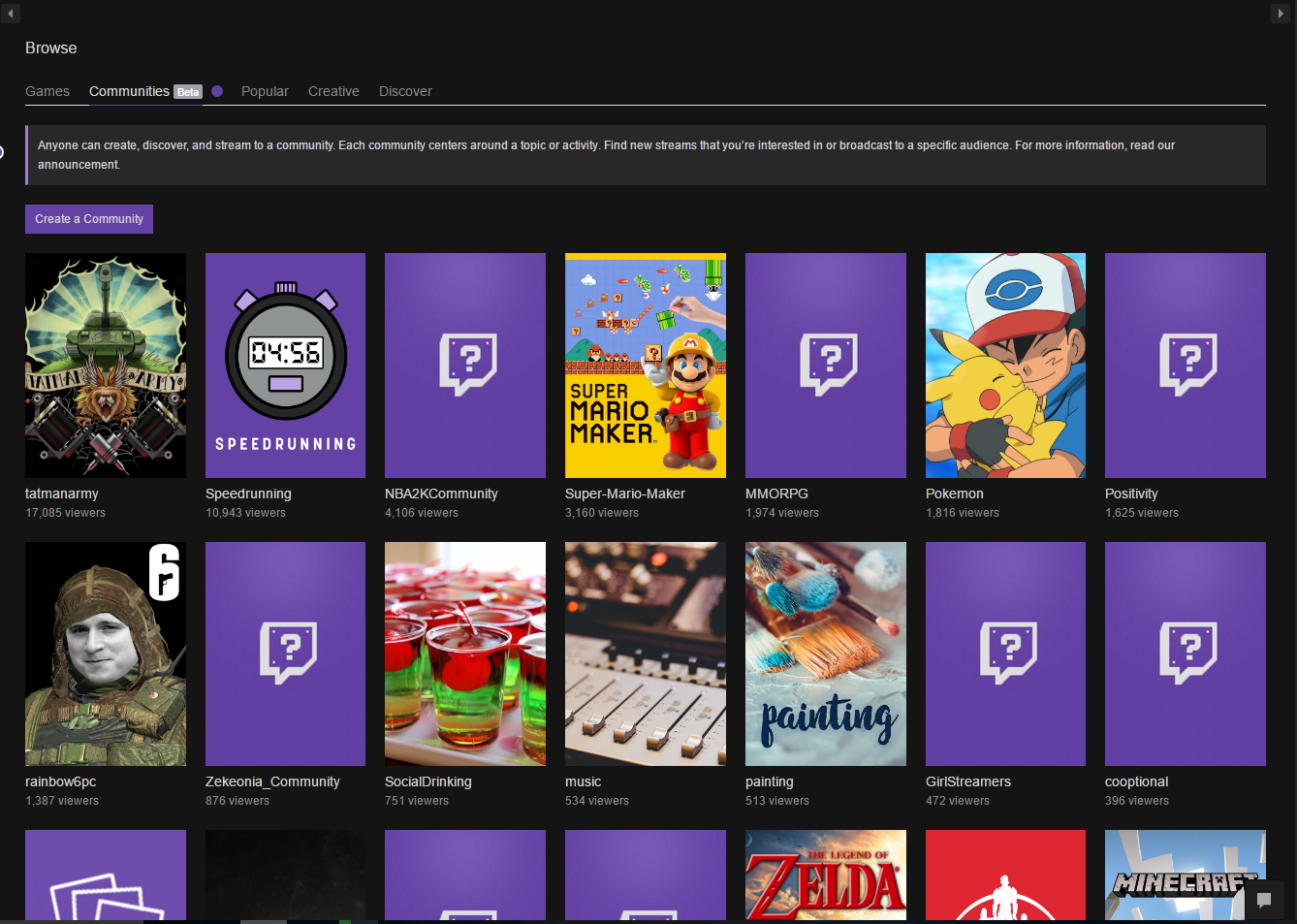Click the "1,387 viewers" count
Image resolution: width=1297 pixels, height=924 pixels.
[x=62, y=801]
